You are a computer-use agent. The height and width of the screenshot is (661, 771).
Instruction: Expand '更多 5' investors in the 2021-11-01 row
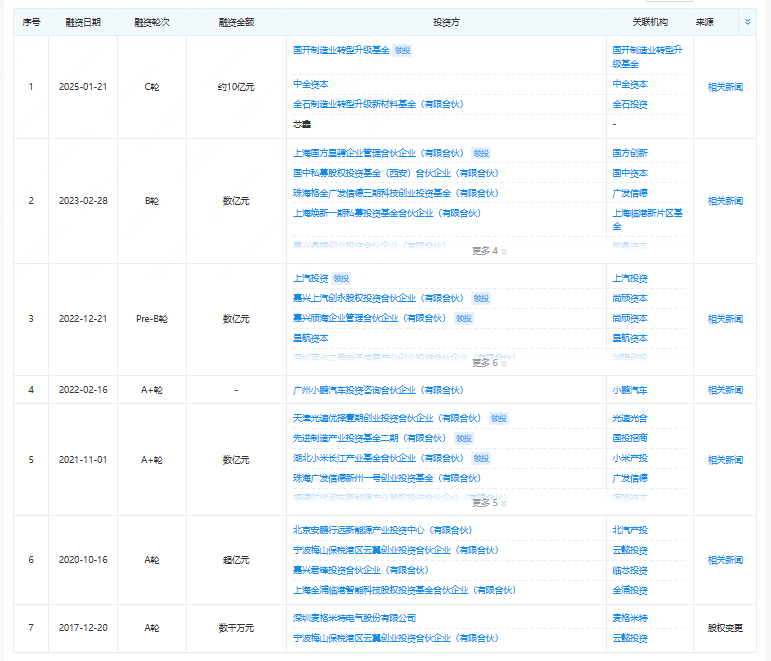coord(489,503)
